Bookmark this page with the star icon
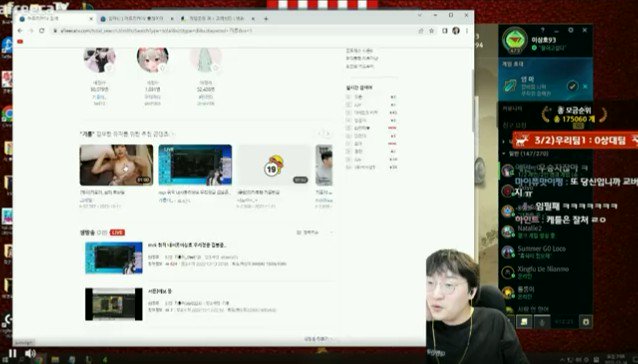This screenshot has height=364, width=638. pyautogui.click(x=432, y=31)
